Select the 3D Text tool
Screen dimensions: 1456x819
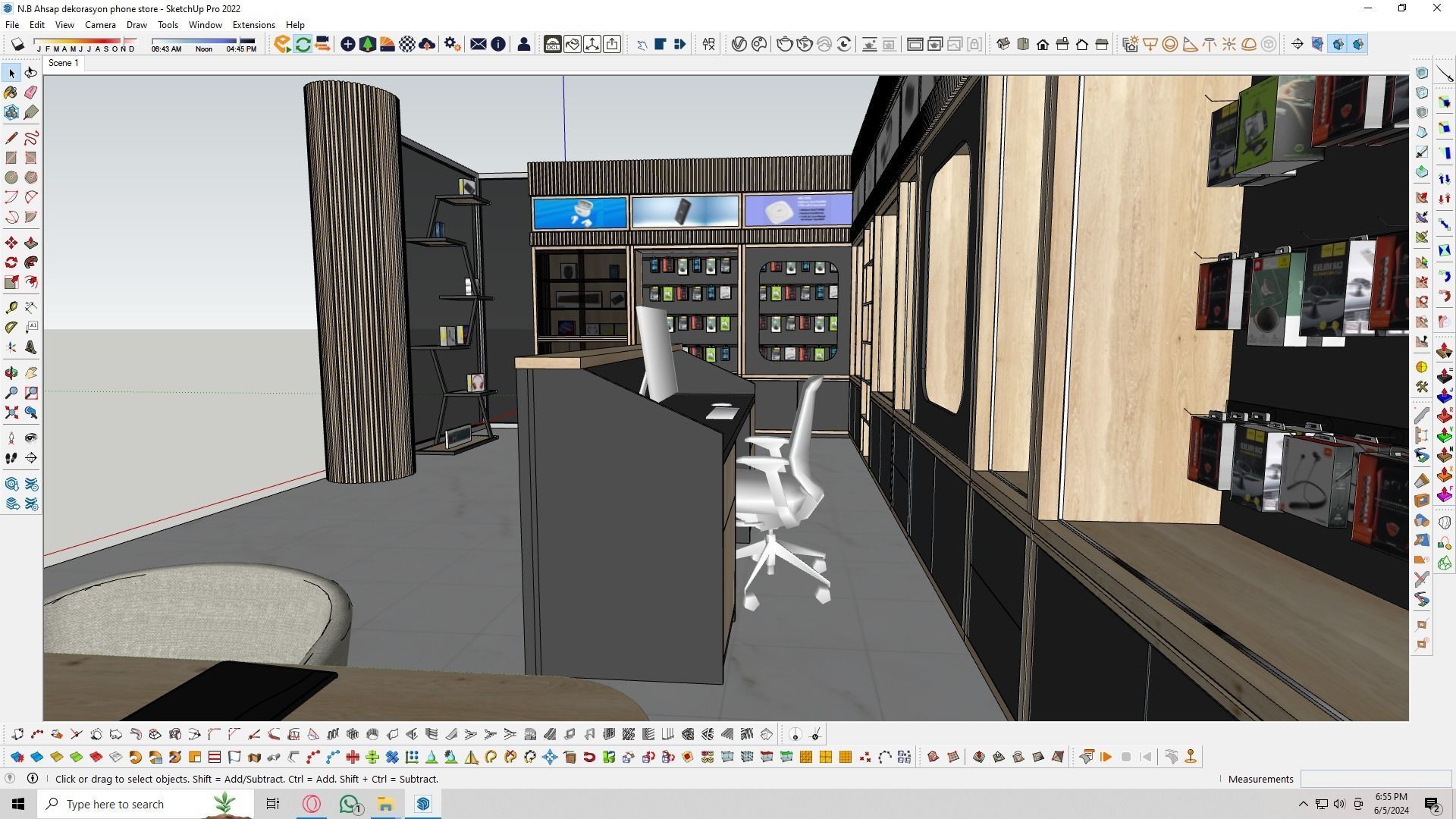[x=31, y=347]
